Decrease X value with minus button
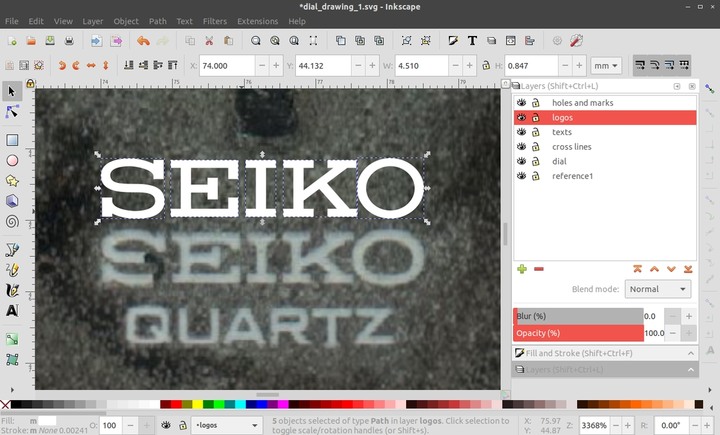Screen dimensions: 720x435 pyautogui.click(x=262, y=66)
